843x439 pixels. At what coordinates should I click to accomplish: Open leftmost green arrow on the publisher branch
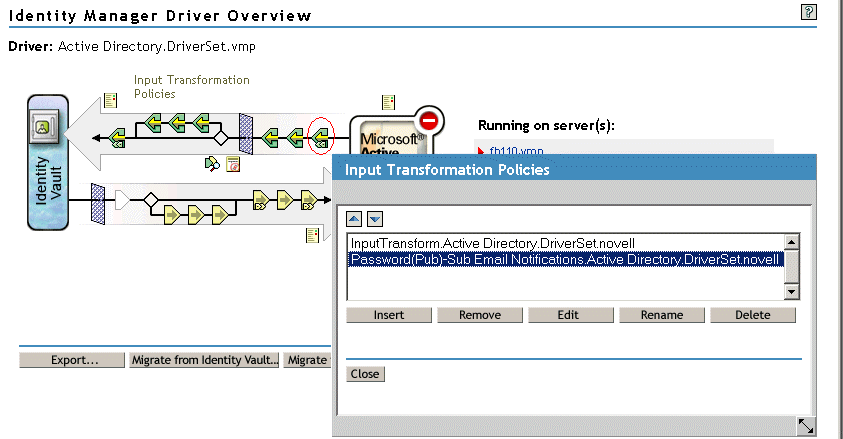[153, 123]
